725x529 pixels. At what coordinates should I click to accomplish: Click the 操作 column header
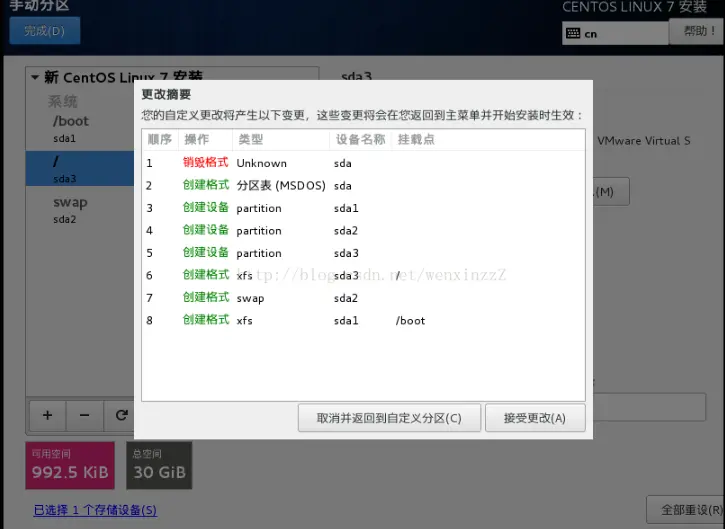205,139
